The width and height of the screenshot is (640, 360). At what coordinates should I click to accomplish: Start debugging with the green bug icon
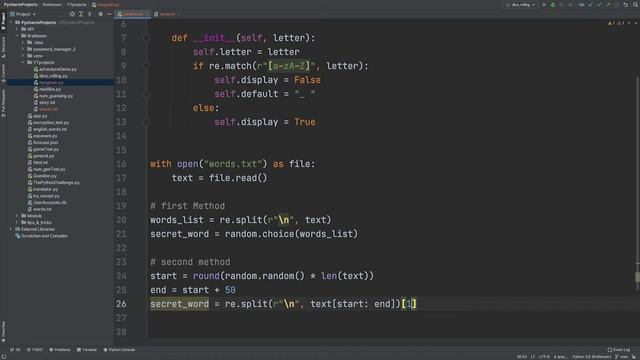[x=553, y=5]
